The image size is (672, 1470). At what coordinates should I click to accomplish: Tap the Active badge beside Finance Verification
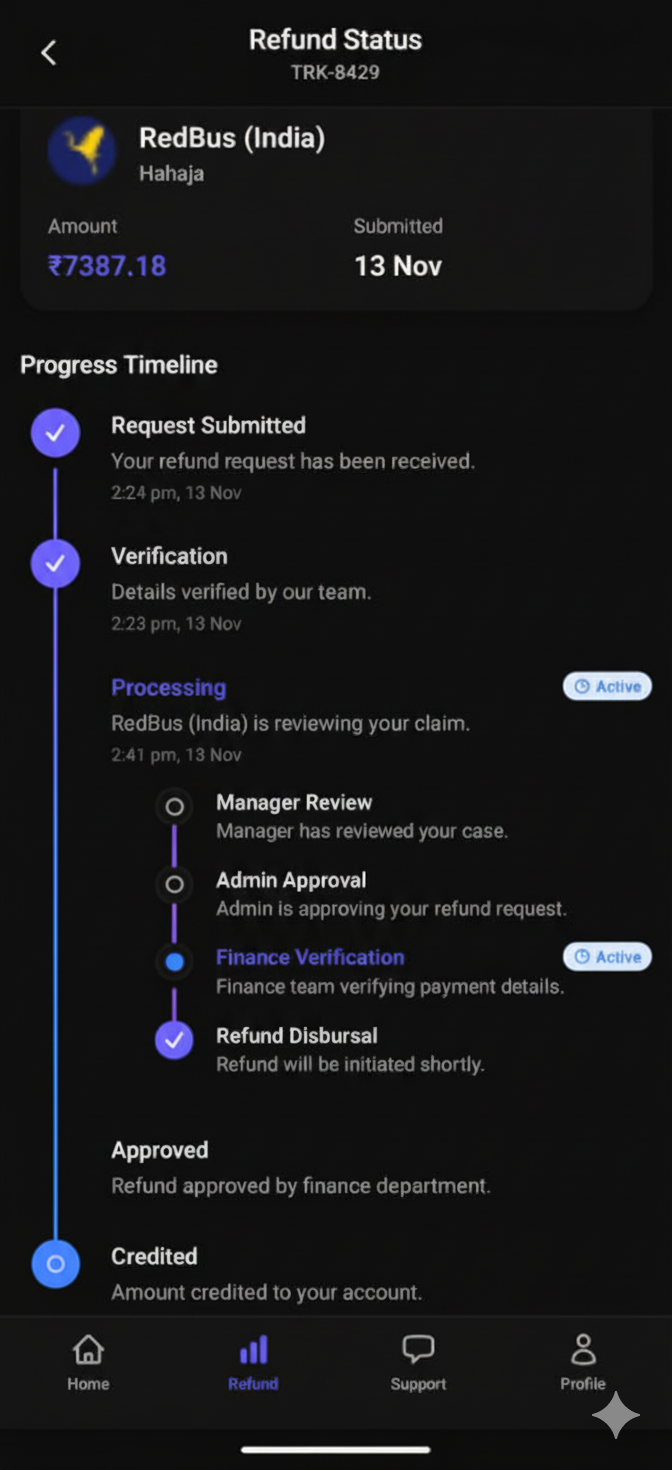tap(607, 957)
